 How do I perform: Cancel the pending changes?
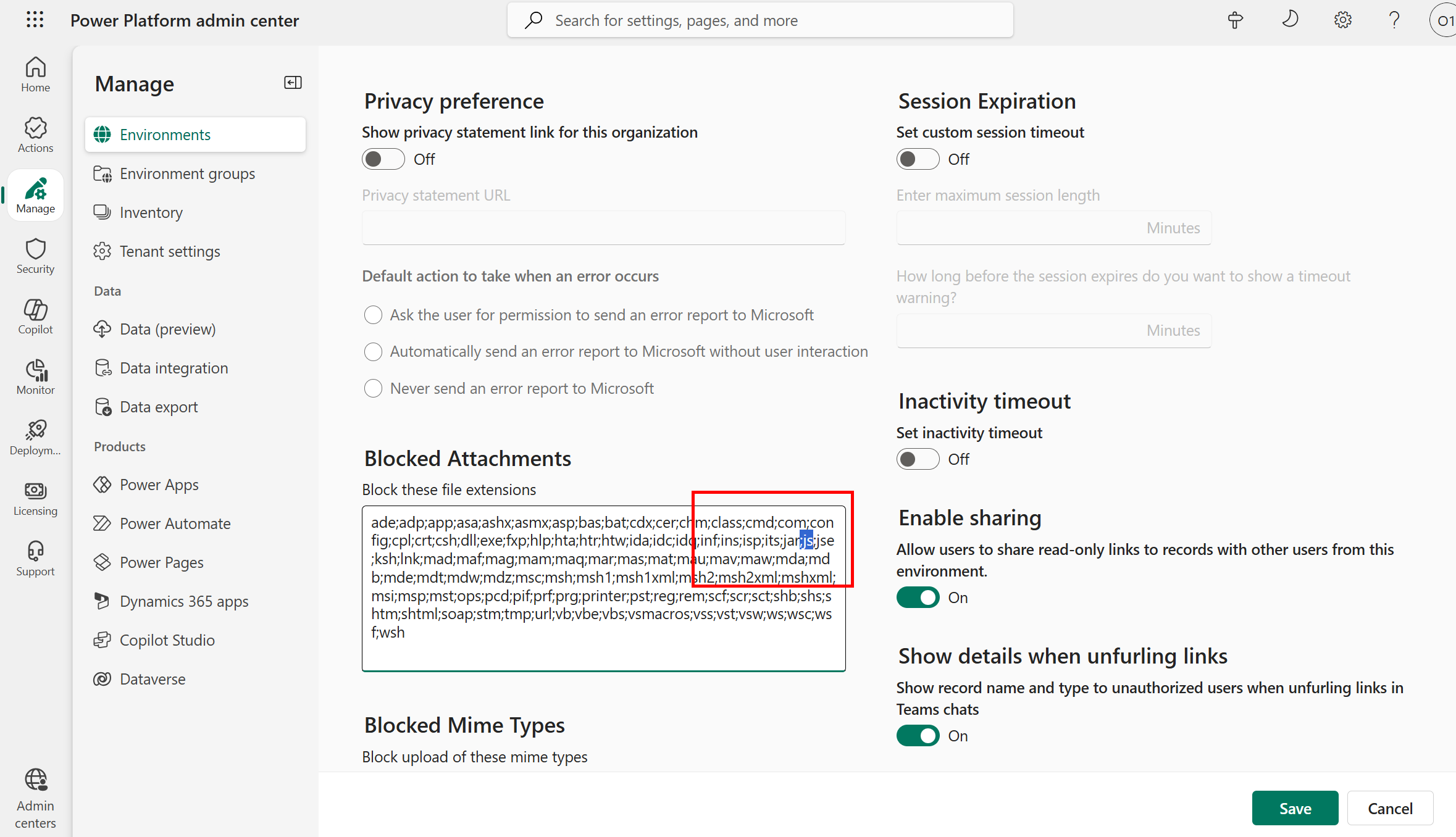tap(1389, 808)
